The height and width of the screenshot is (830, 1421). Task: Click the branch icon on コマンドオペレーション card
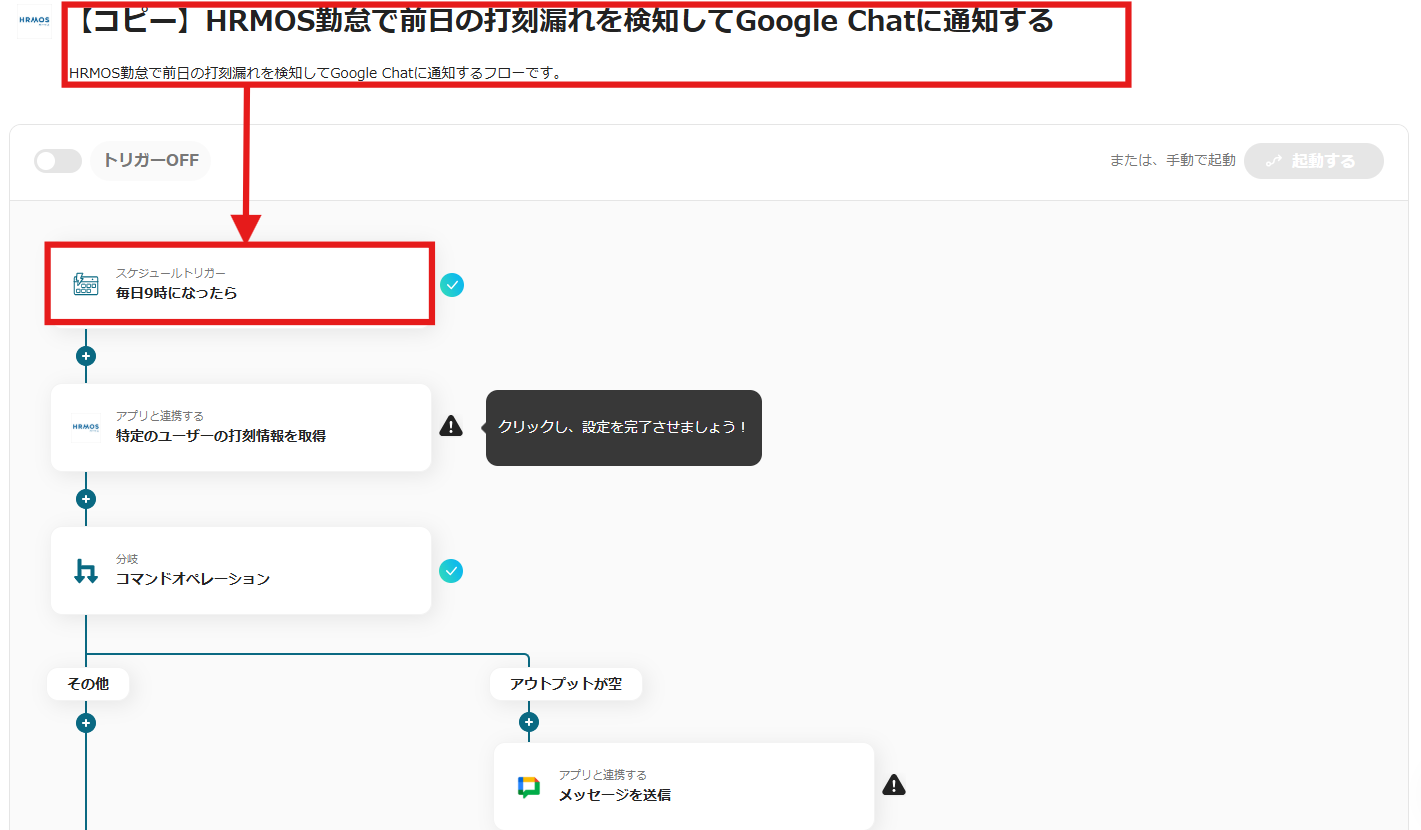86,571
